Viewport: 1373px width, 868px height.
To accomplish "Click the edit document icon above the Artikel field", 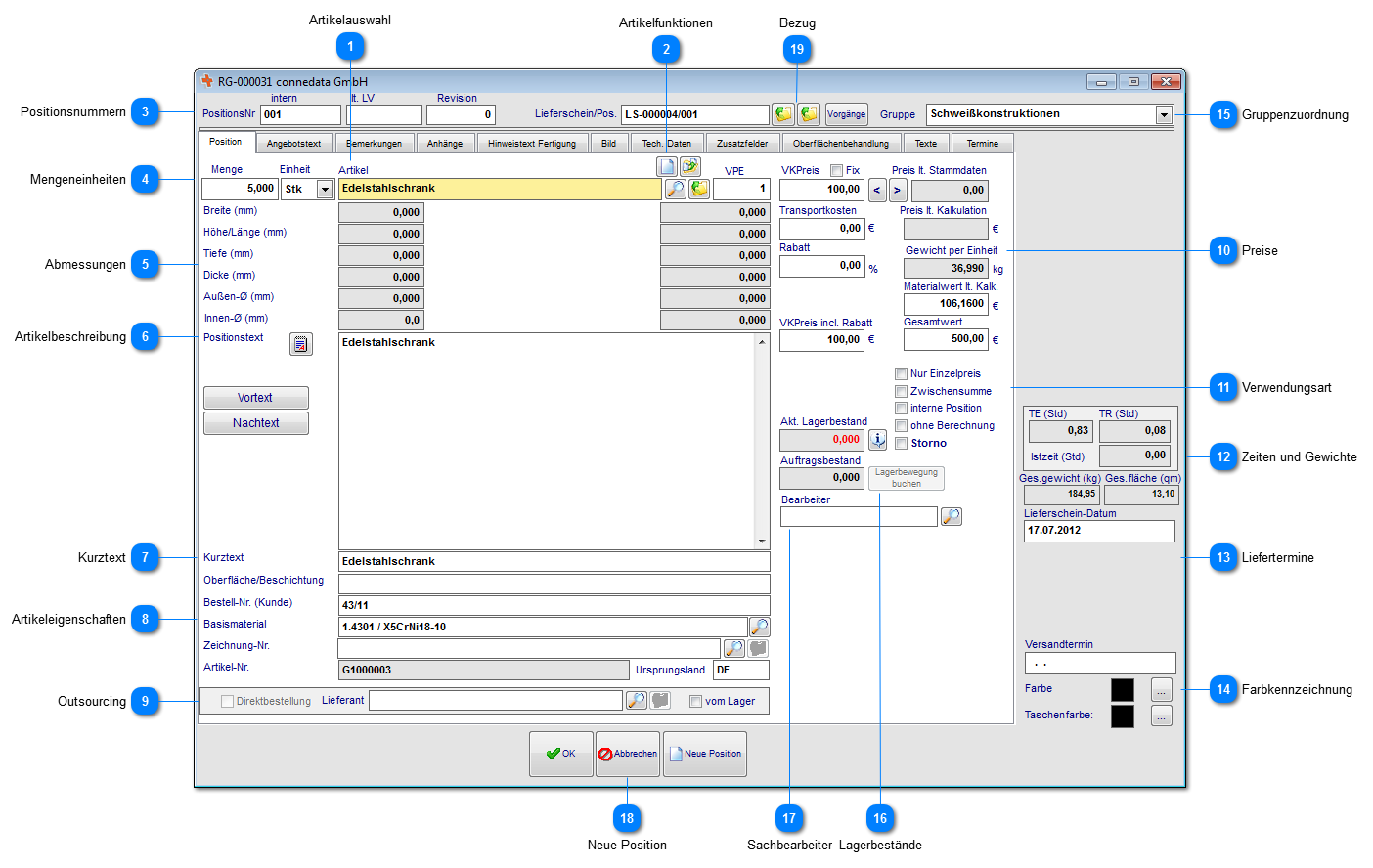I will (690, 166).
